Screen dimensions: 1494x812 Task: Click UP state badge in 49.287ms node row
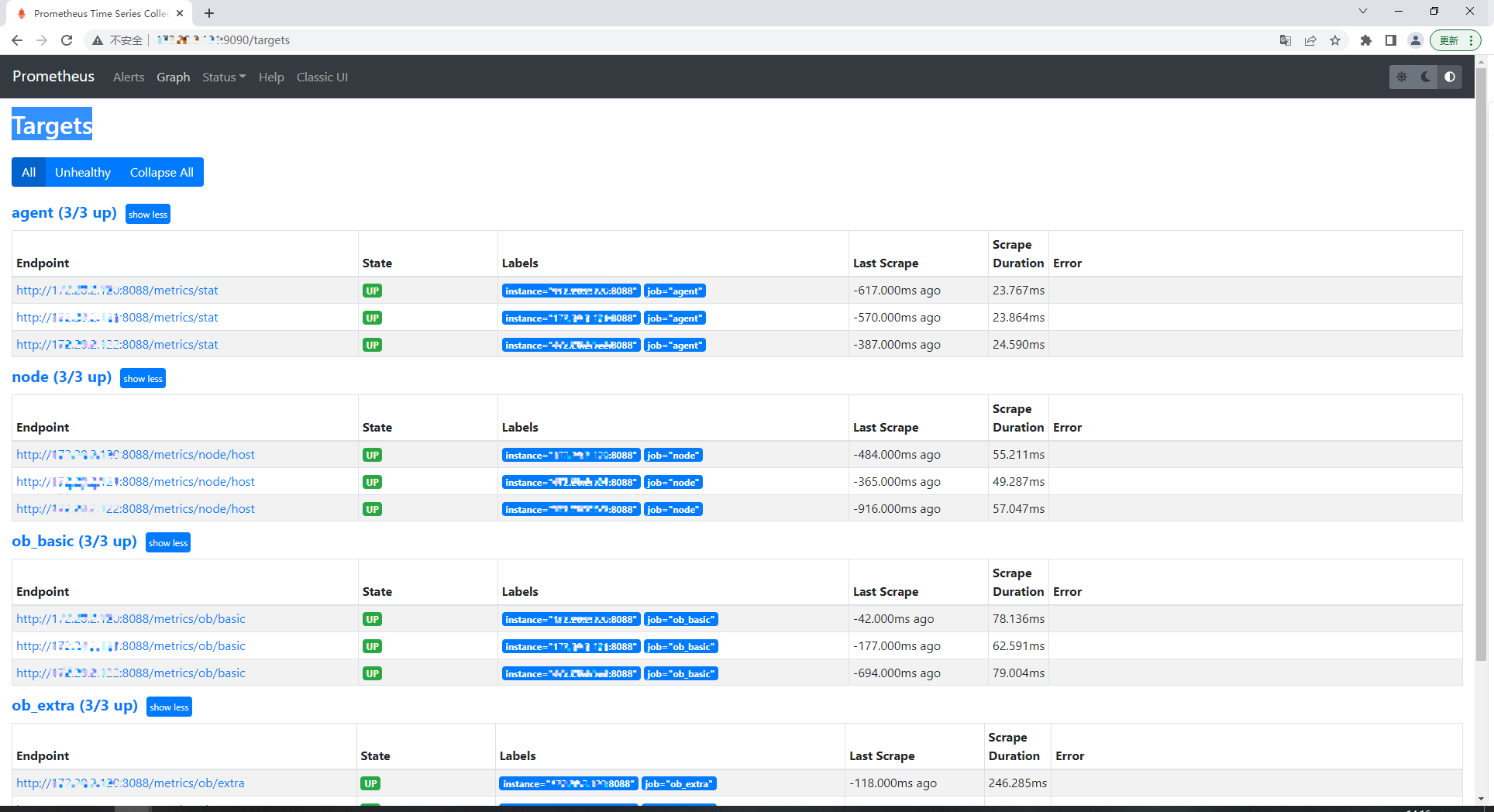coord(373,483)
